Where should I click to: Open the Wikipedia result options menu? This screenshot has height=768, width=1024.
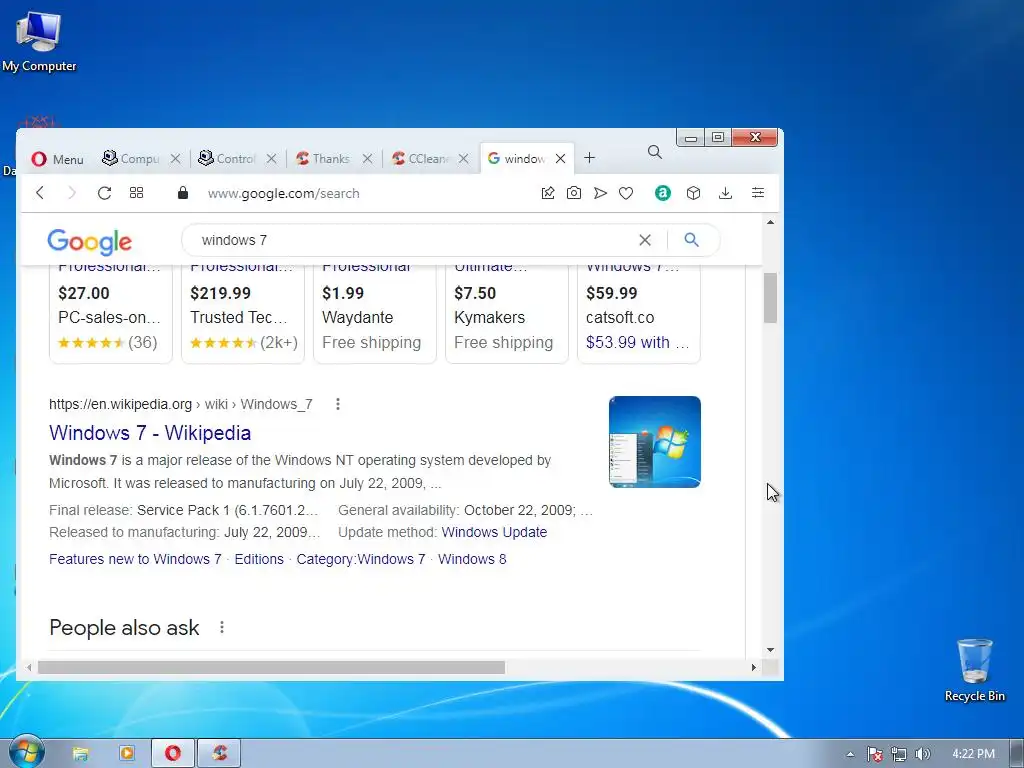click(x=338, y=404)
